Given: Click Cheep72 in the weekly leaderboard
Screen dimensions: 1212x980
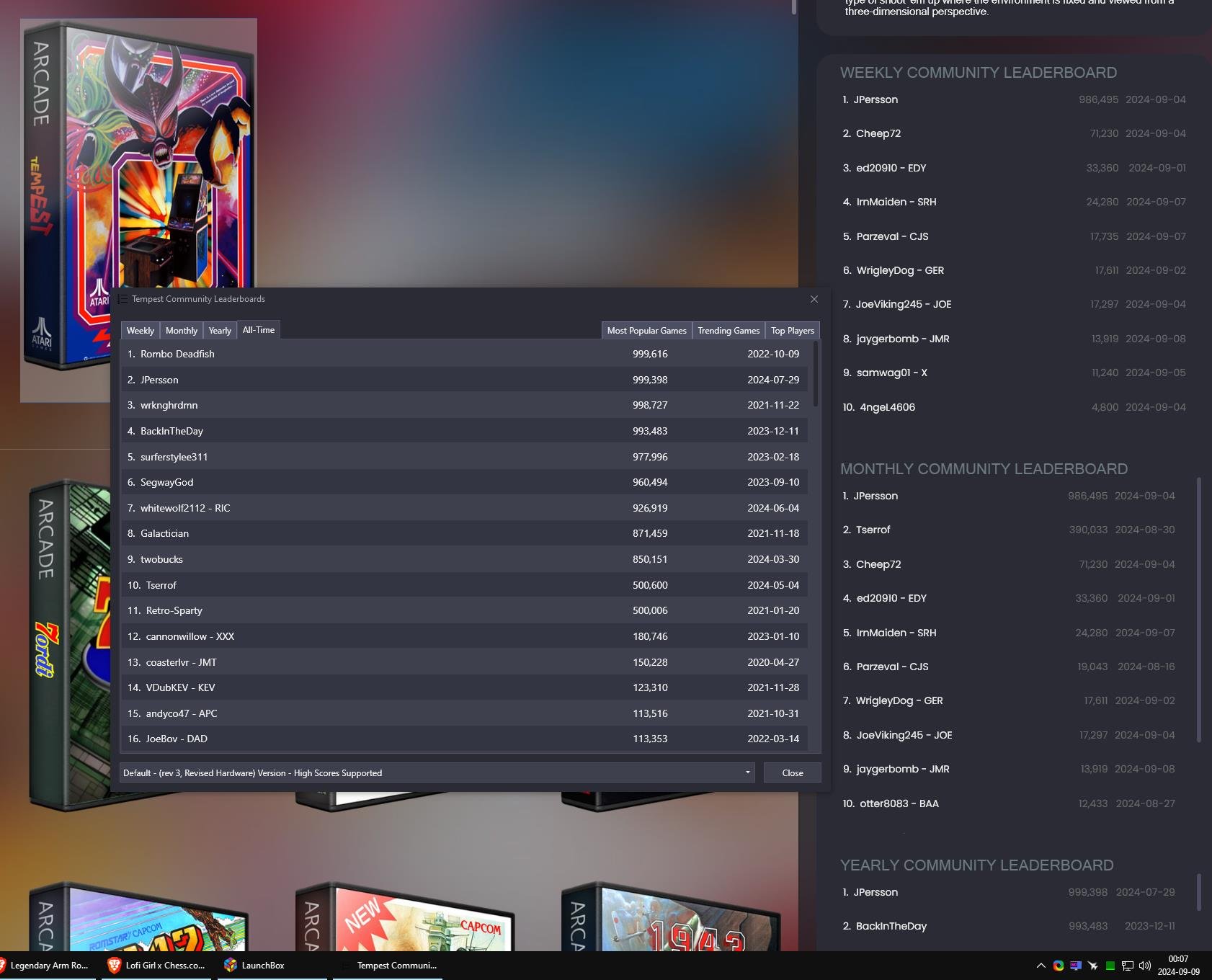Looking at the screenshot, I should (x=878, y=133).
